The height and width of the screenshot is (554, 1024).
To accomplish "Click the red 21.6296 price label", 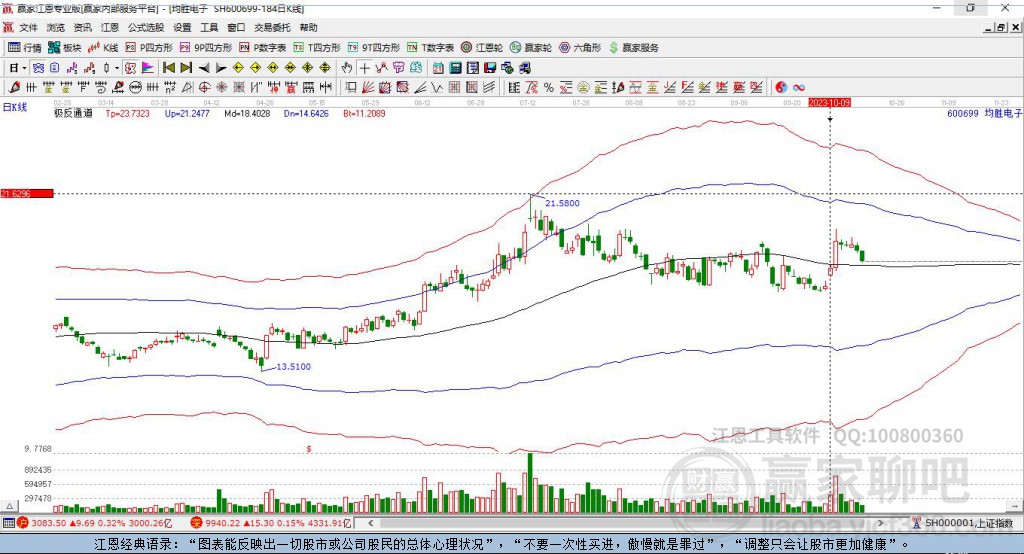I will click(27, 193).
